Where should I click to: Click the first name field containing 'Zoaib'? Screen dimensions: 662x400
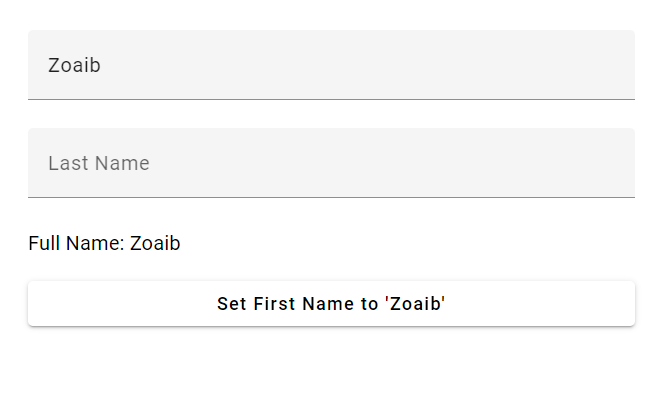coord(331,65)
